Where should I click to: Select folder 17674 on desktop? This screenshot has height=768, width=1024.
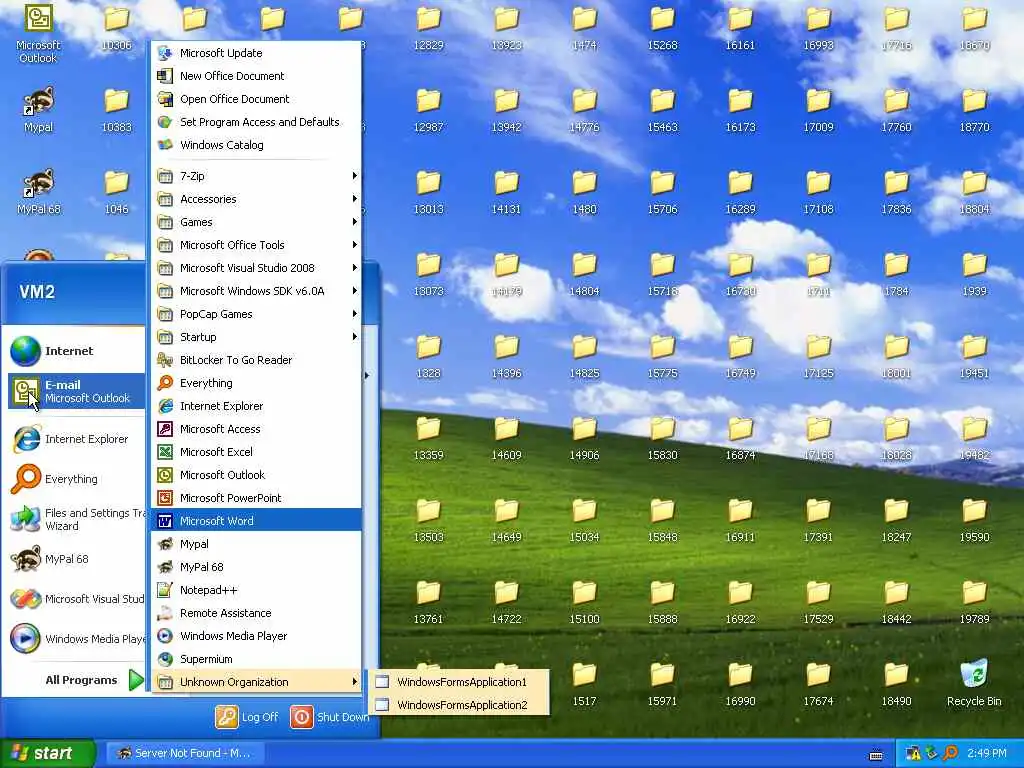click(x=818, y=684)
